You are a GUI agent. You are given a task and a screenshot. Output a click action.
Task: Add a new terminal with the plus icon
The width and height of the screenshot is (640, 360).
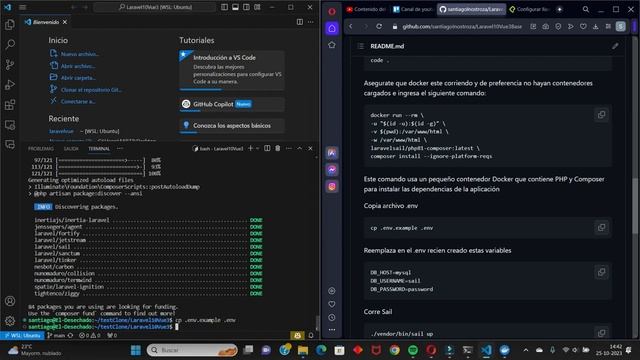[250, 148]
